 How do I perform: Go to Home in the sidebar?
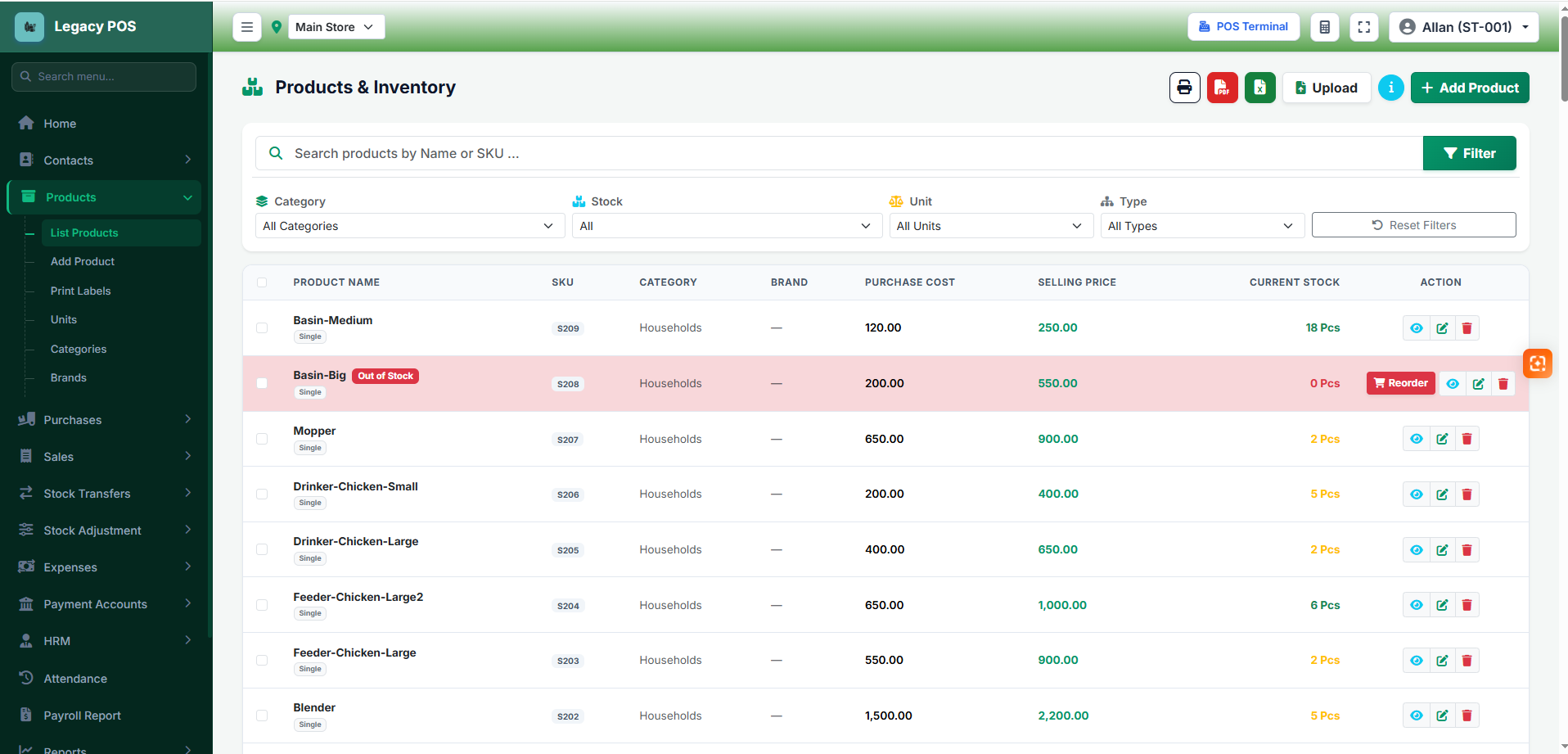(x=104, y=124)
